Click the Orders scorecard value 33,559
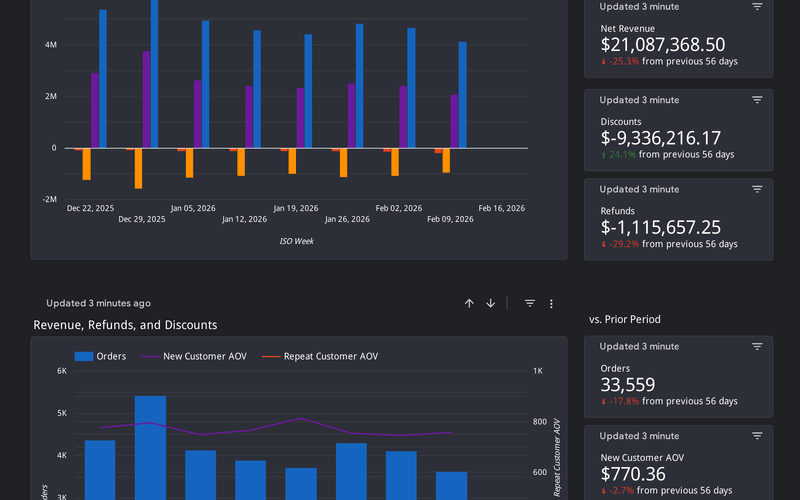The height and width of the screenshot is (500, 800). click(x=627, y=384)
